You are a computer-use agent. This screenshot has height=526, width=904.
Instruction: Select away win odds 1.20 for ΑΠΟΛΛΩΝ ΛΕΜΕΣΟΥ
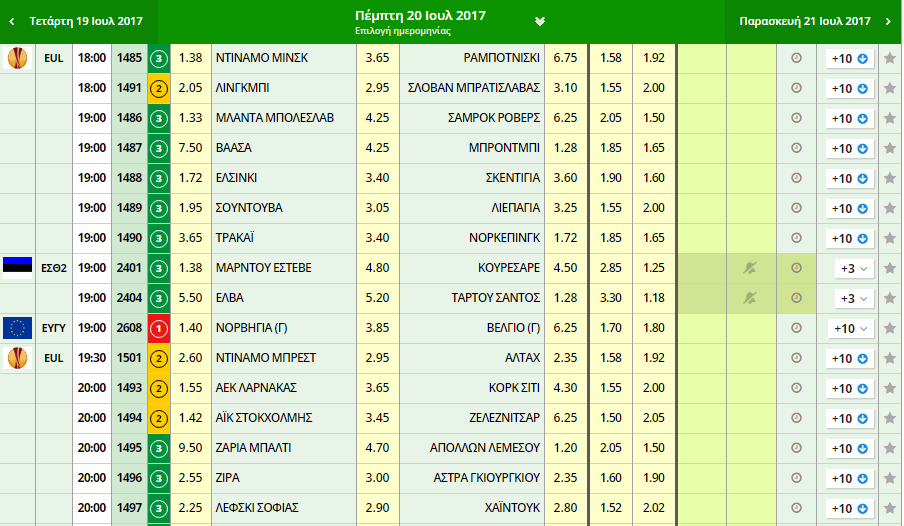tap(565, 448)
